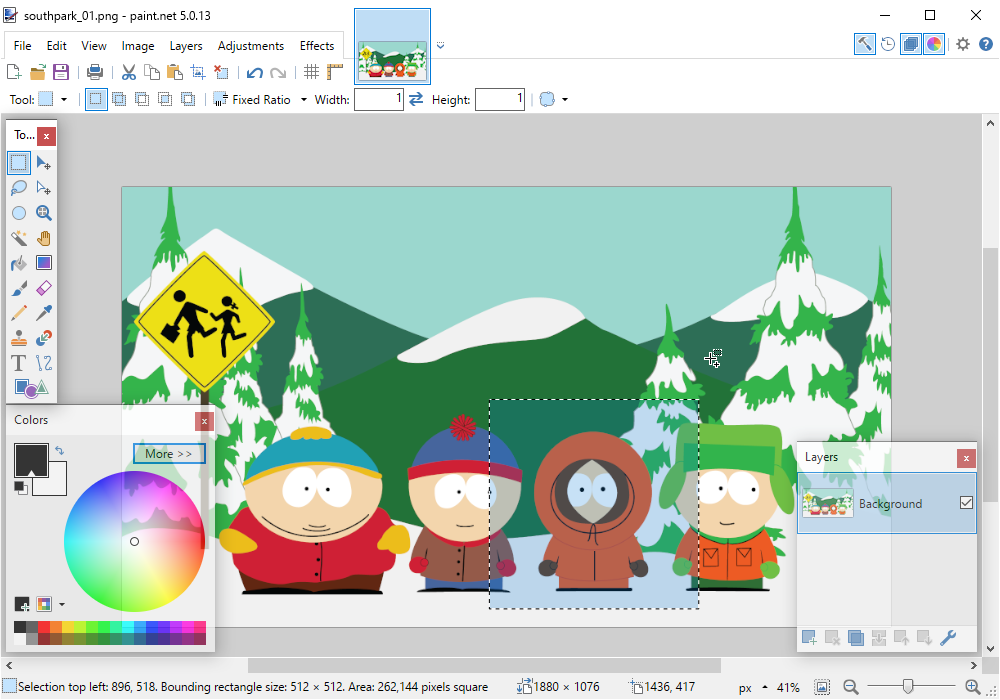
Task: Choose Replace selection mode button
Action: coord(96,99)
